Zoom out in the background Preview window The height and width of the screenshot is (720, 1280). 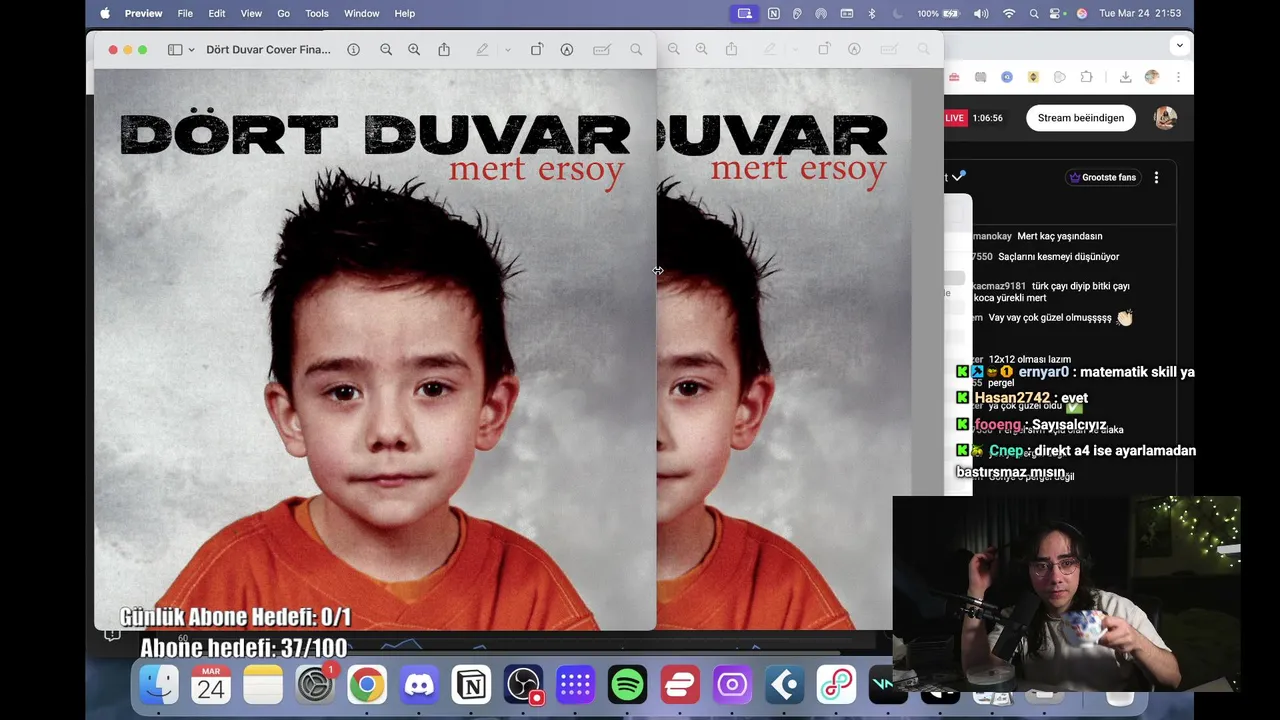click(x=674, y=49)
